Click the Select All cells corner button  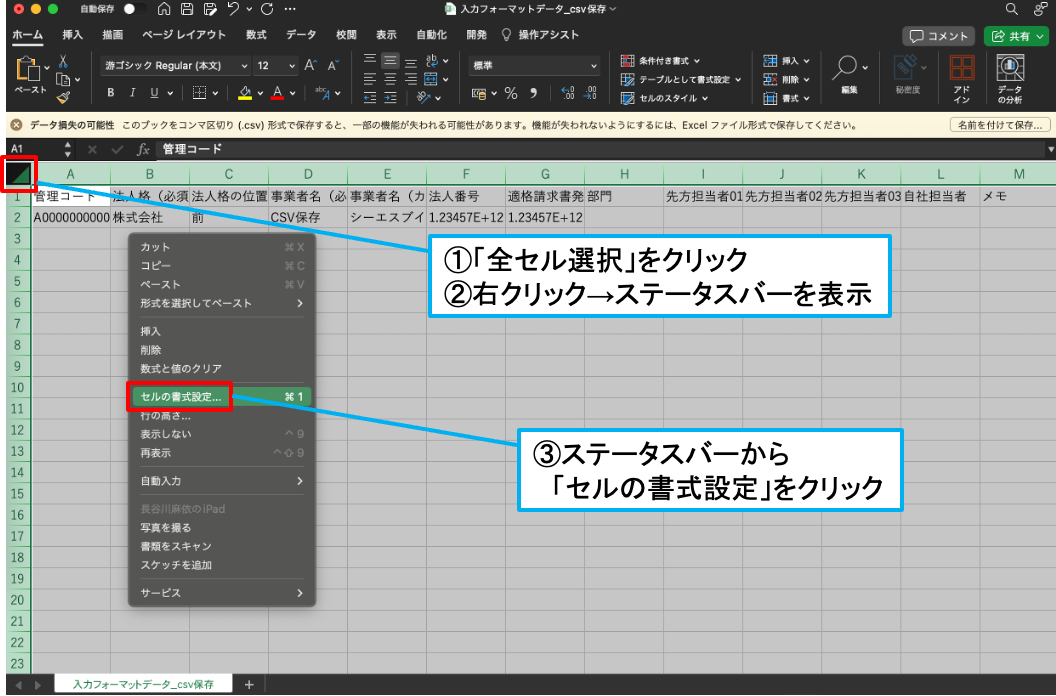[19, 174]
